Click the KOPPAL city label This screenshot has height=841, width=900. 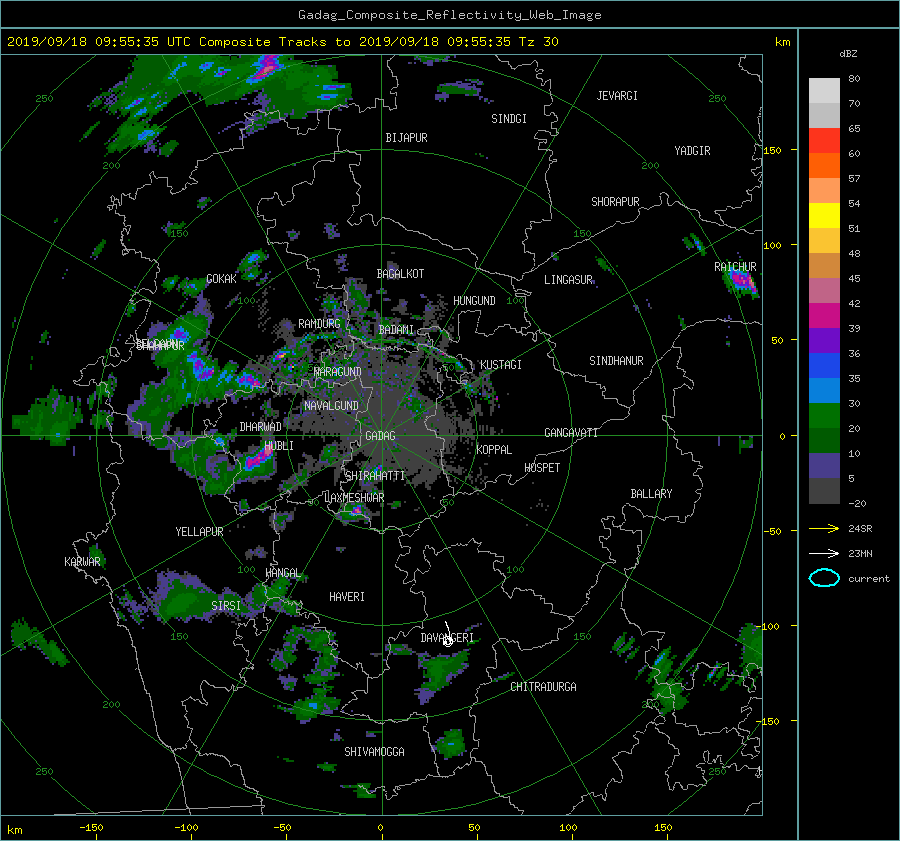pyautogui.click(x=494, y=449)
